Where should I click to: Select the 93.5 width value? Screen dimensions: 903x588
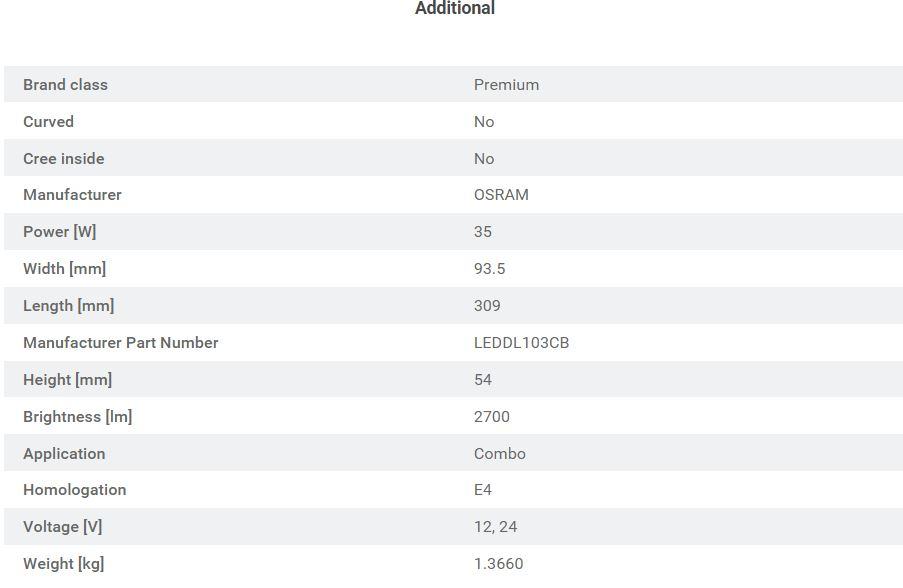click(489, 269)
